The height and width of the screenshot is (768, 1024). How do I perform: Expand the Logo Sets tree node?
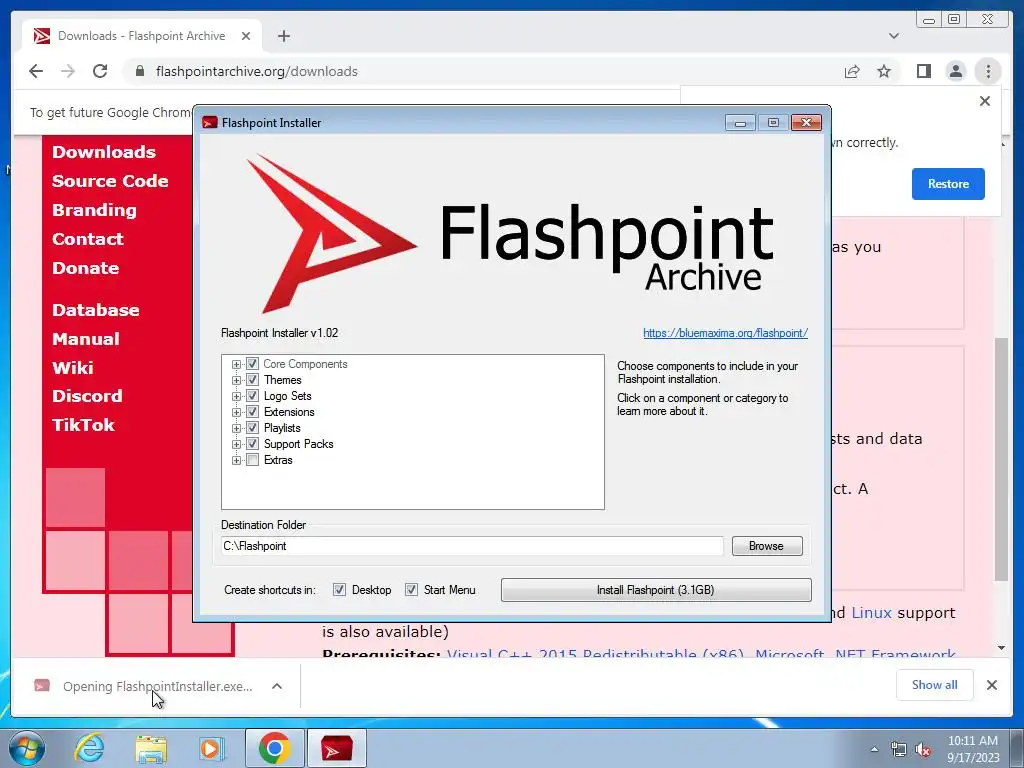[236, 396]
